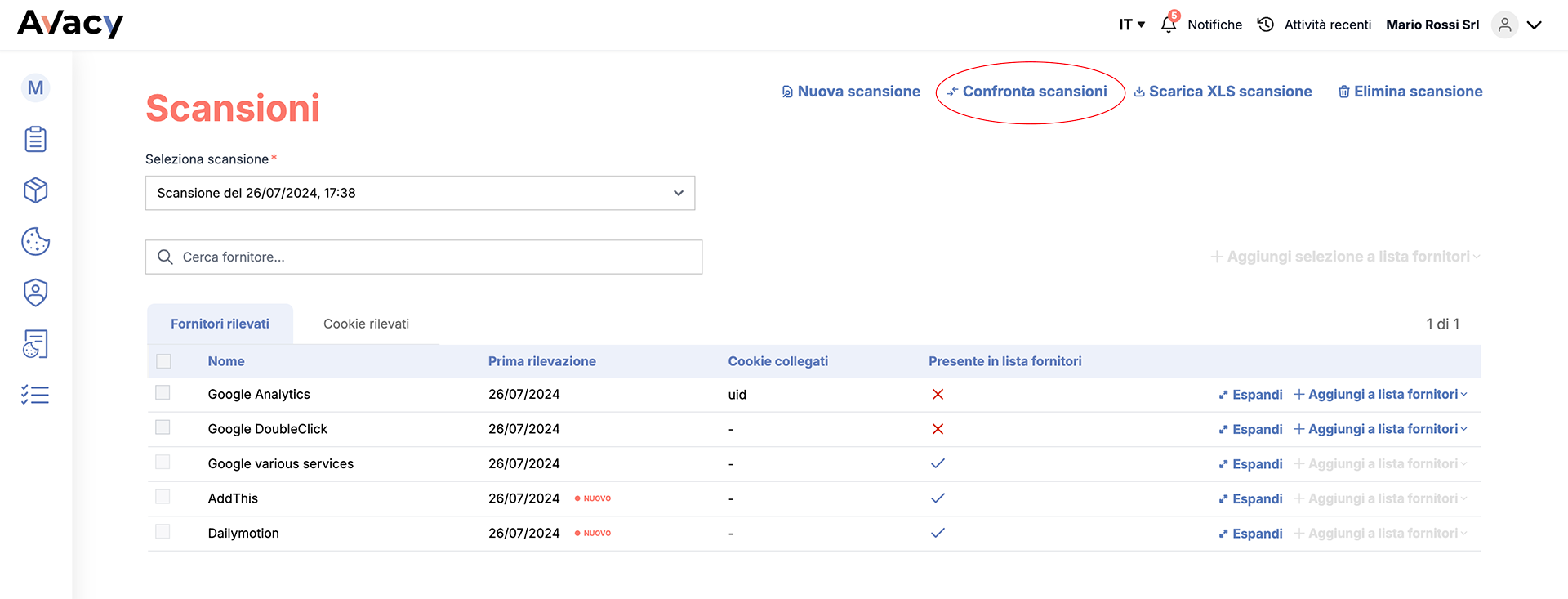The image size is (1568, 599).
Task: Click the Attività recenti label
Action: tap(1328, 25)
